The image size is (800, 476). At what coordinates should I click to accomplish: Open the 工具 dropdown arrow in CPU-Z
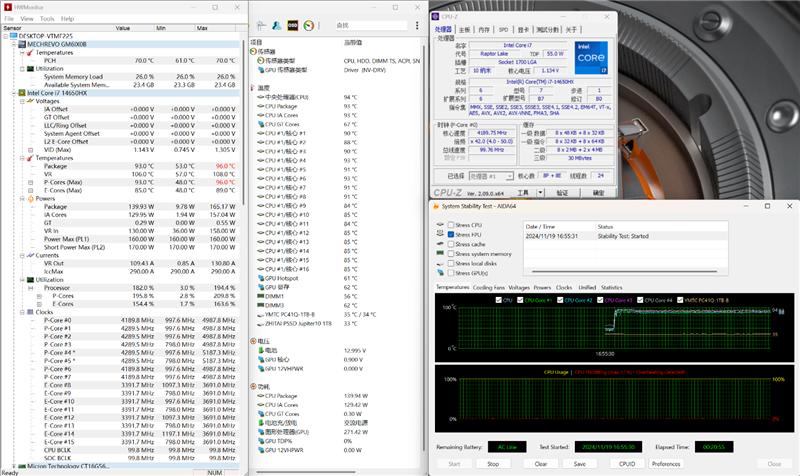[540, 192]
